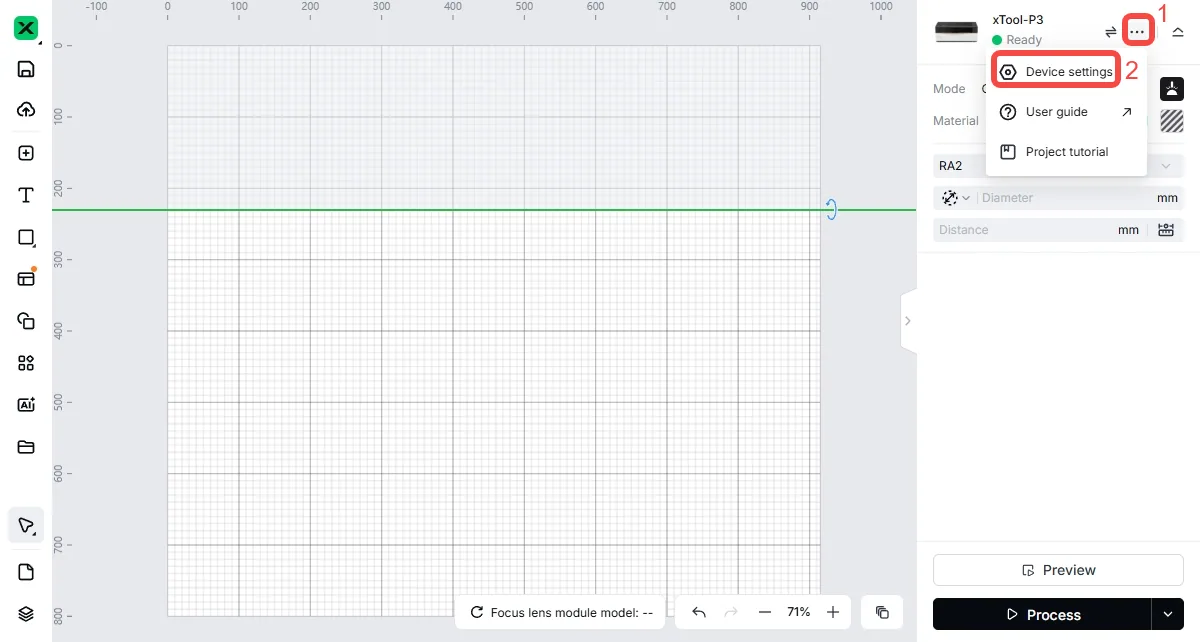Collapse the device panel caret
Screen dimensions: 1200x642
pyautogui.click(x=1178, y=32)
